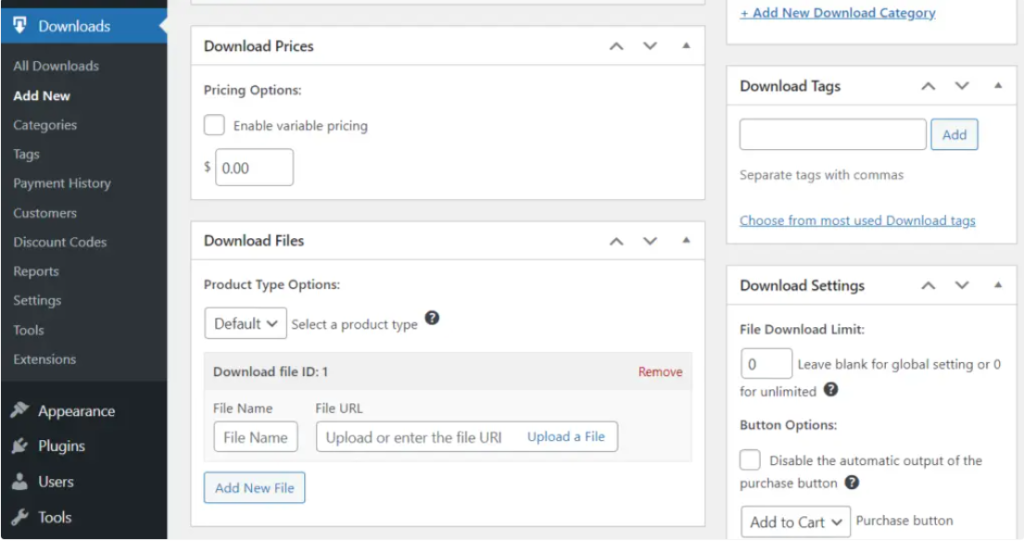Click the price amount input field
The width and height of the screenshot is (1024, 541).
(254, 168)
